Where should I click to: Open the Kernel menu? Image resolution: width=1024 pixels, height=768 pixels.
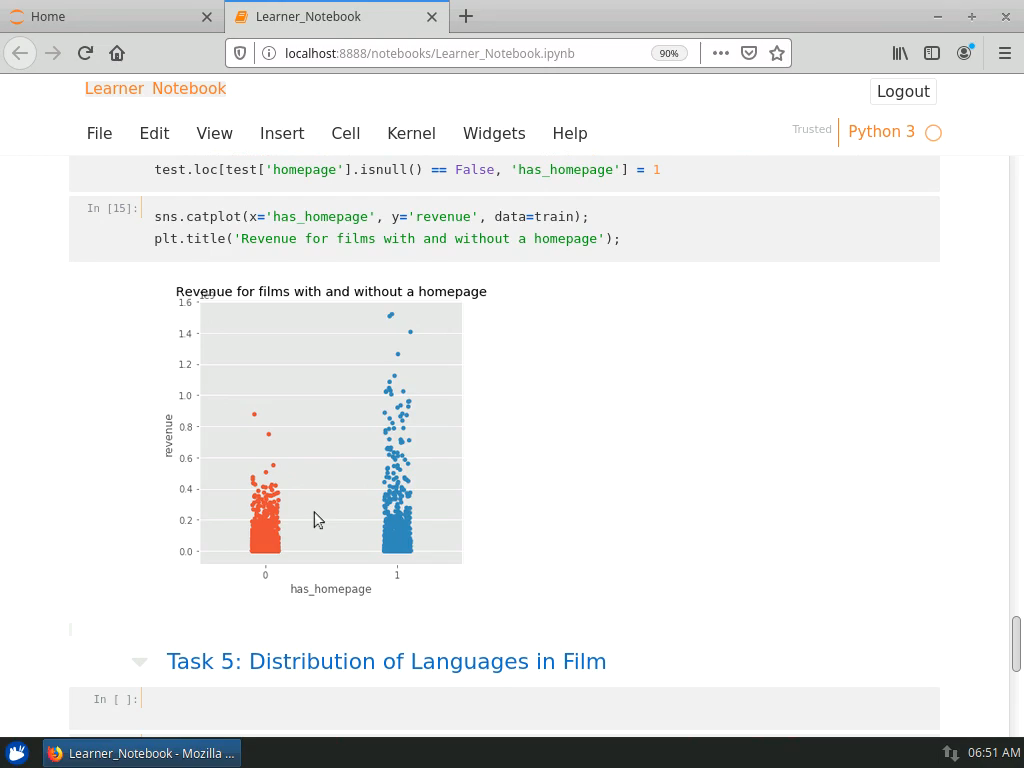tap(411, 133)
